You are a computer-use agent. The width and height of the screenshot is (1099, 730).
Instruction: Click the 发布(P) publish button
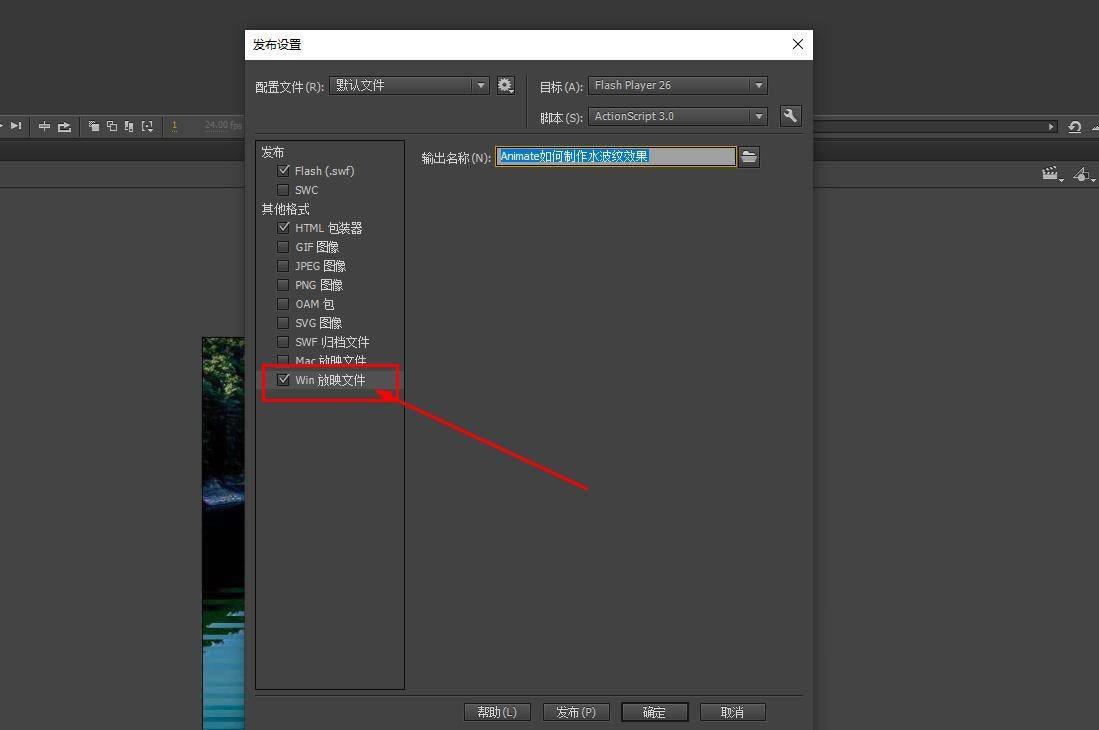[576, 712]
